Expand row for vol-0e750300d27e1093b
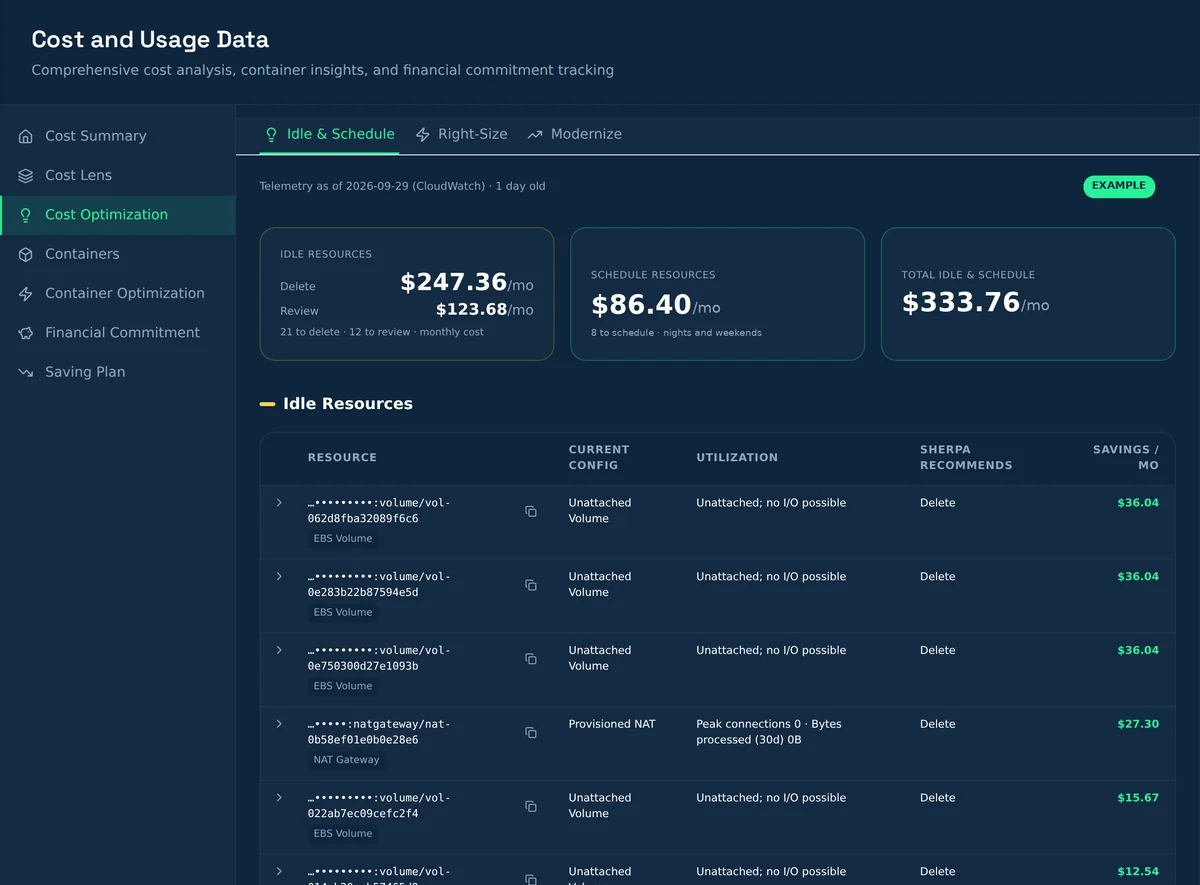 click(279, 650)
